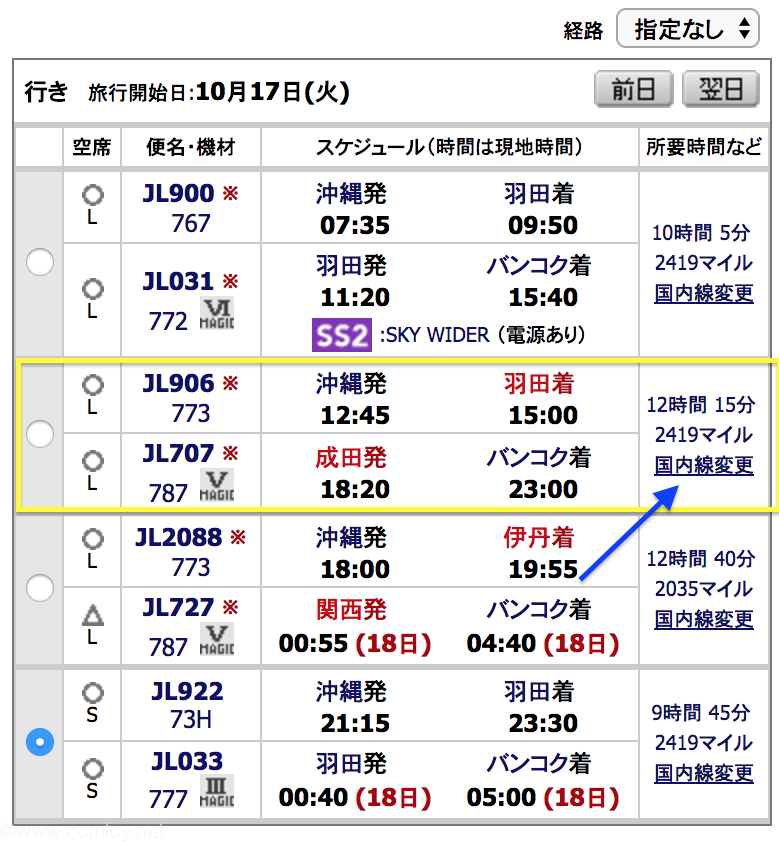Click the 所要時間など column header
The image size is (779, 842).
[x=704, y=147]
